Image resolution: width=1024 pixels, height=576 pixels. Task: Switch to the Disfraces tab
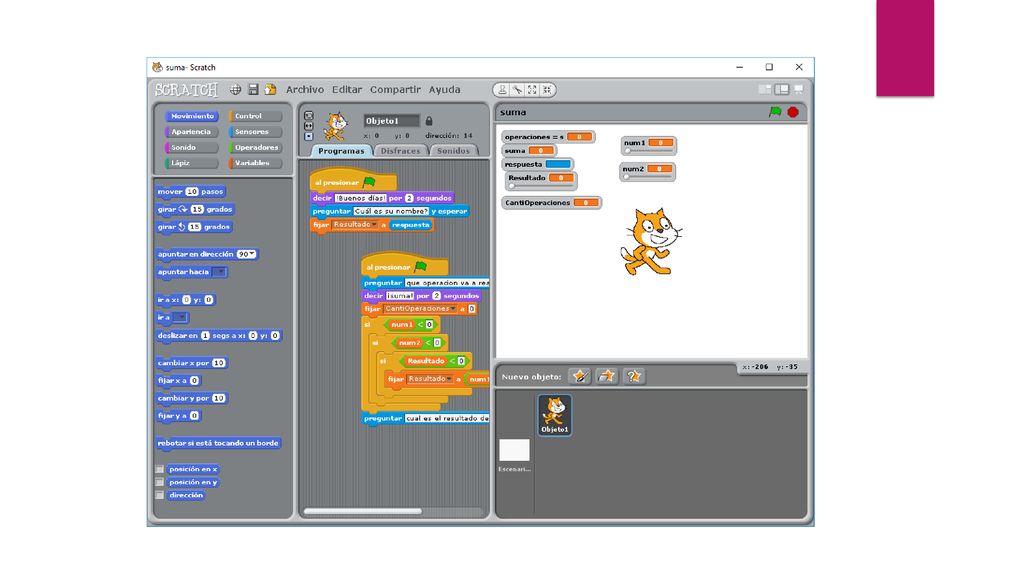tap(400, 151)
